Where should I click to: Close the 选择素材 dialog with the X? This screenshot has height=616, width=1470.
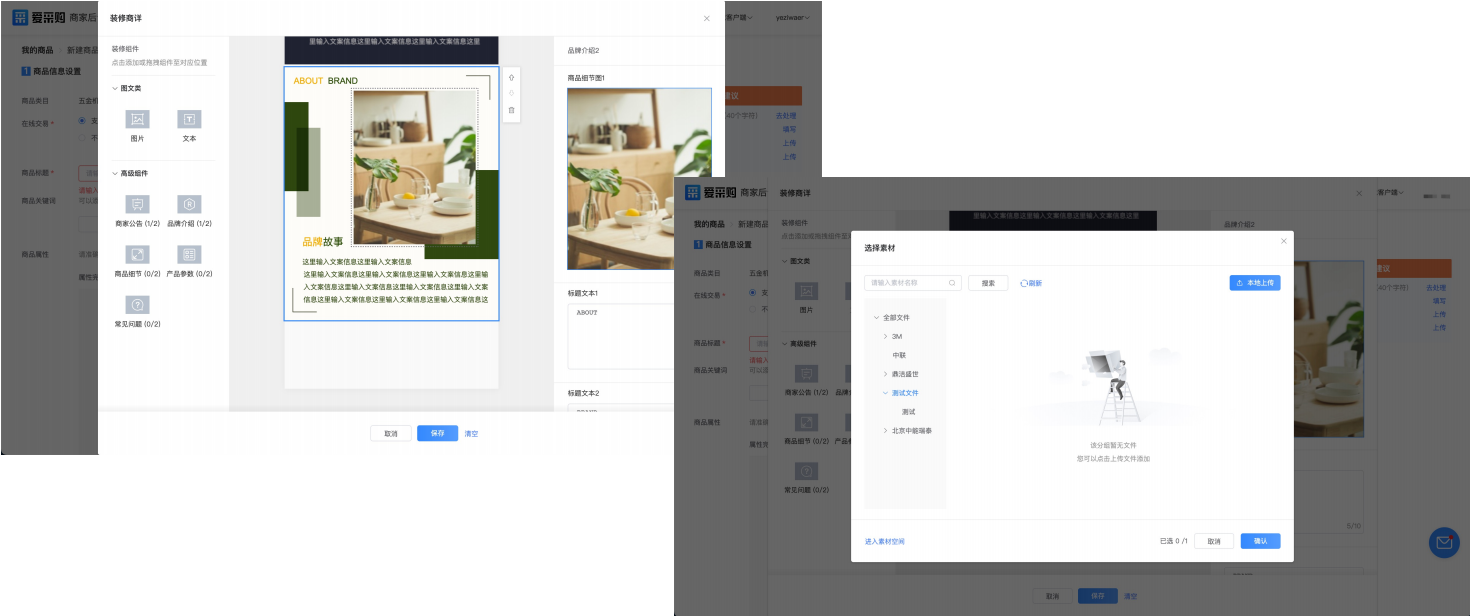coord(1284,241)
